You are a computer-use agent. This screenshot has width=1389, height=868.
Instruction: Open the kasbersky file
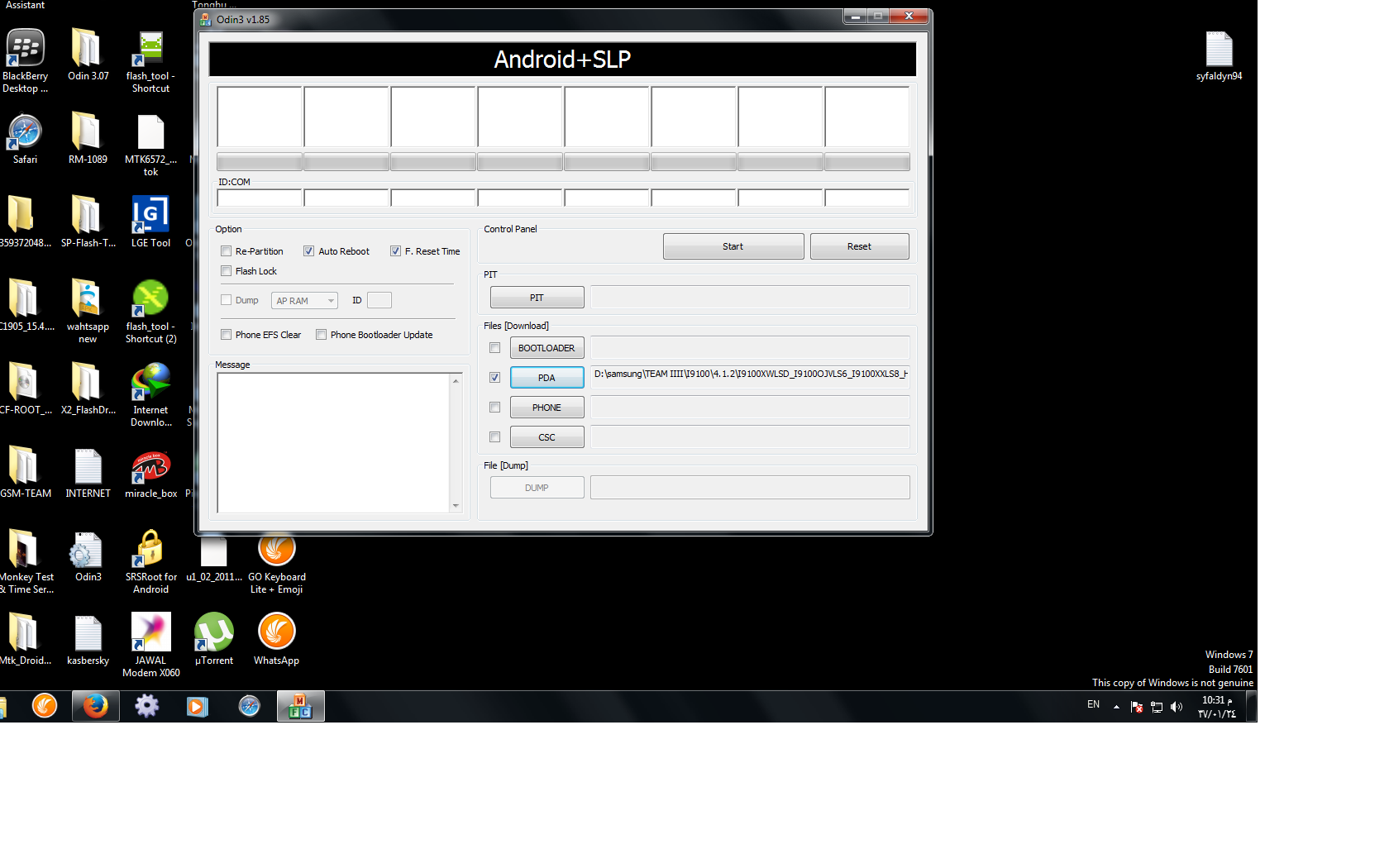click(x=88, y=639)
